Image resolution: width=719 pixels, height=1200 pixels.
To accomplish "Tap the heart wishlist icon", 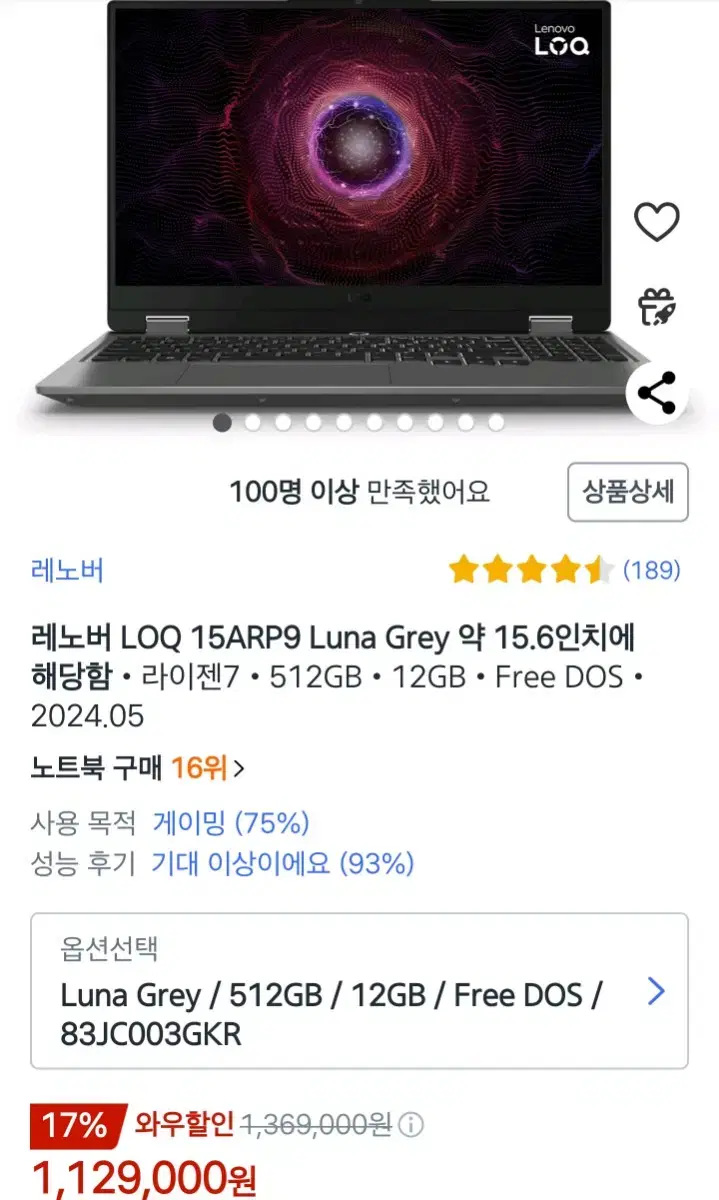I will [657, 221].
